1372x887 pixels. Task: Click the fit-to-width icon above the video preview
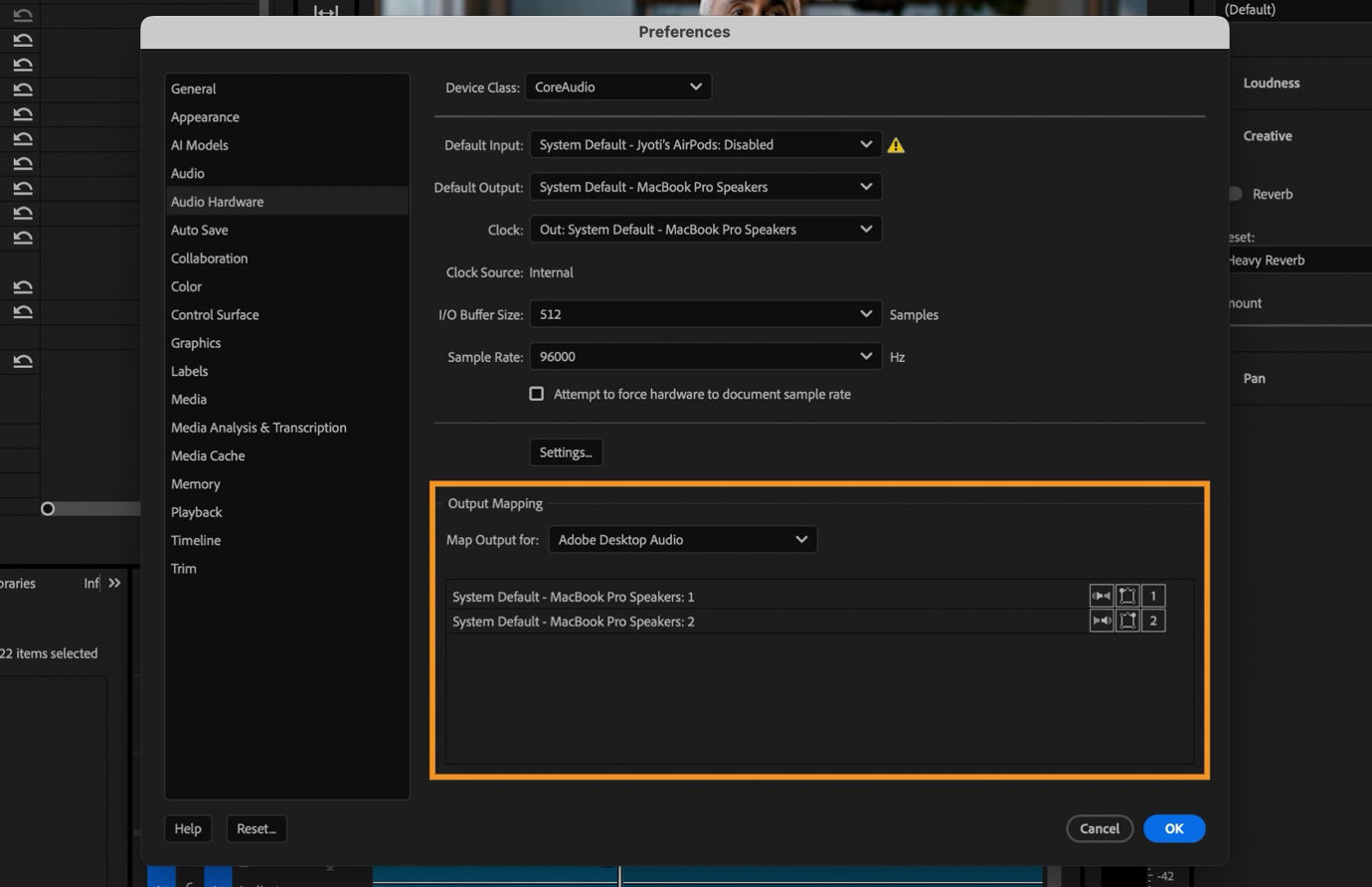324,11
